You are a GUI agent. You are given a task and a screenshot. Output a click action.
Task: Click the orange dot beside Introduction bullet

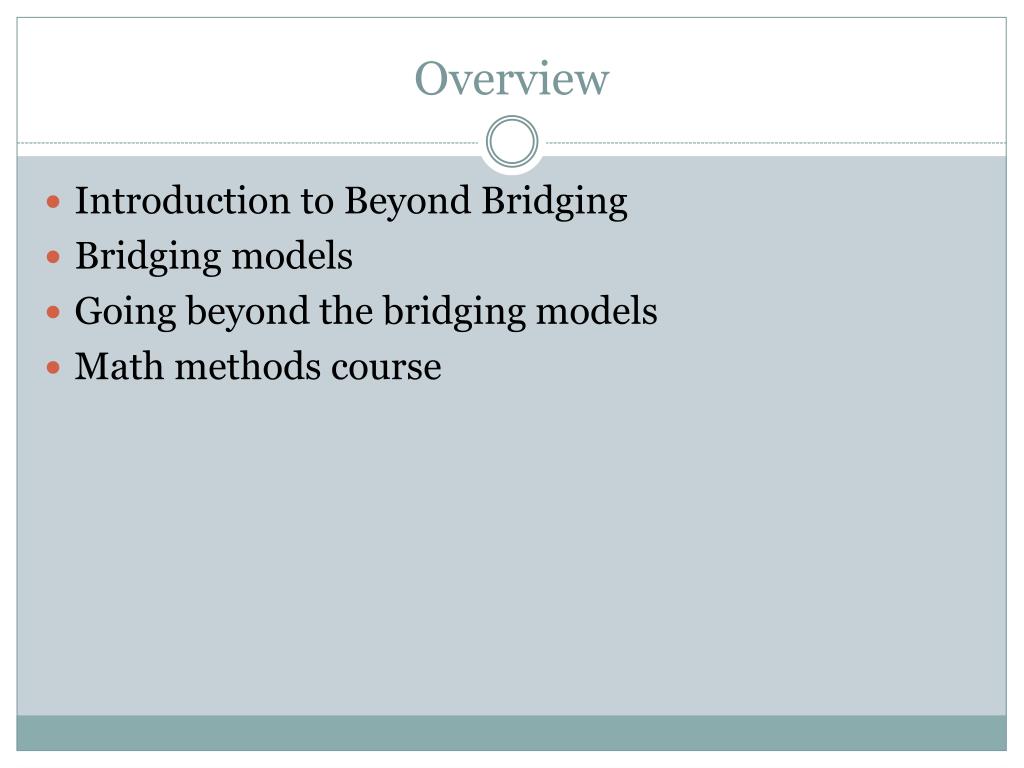pyautogui.click(x=54, y=202)
